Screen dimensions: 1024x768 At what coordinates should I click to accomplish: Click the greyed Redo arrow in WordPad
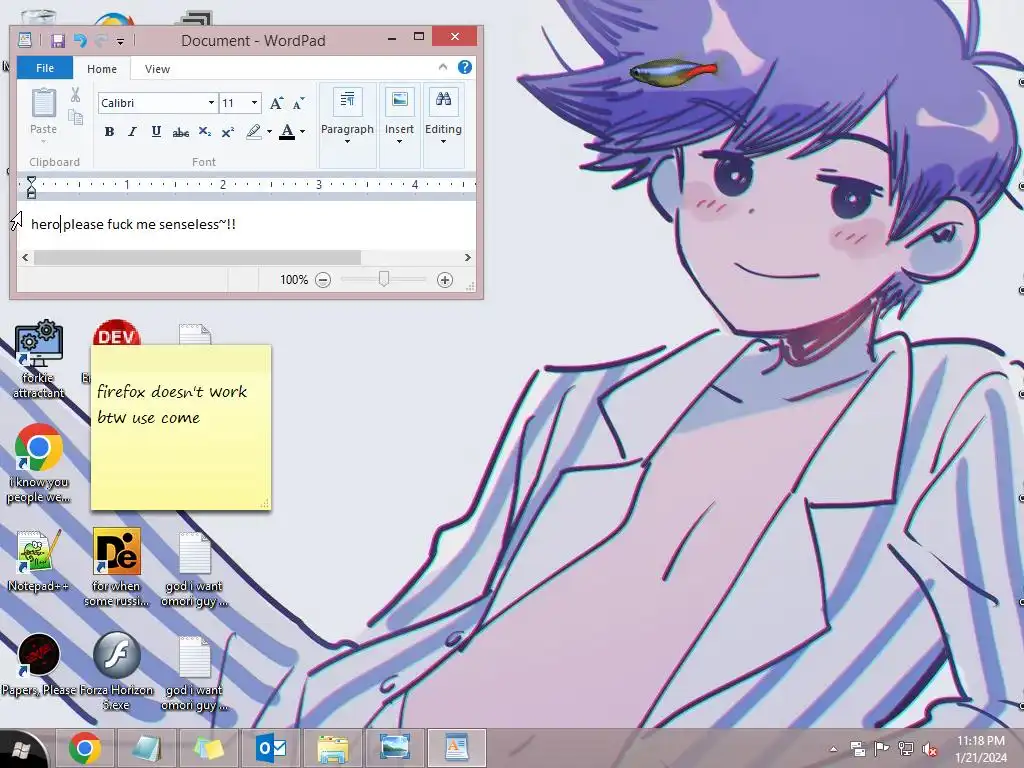click(x=101, y=41)
